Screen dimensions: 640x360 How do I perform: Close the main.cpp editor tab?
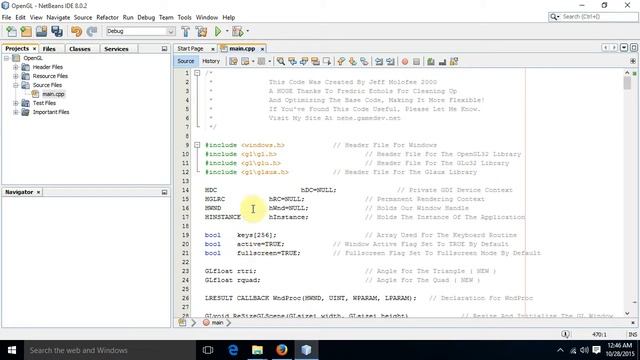point(262,49)
